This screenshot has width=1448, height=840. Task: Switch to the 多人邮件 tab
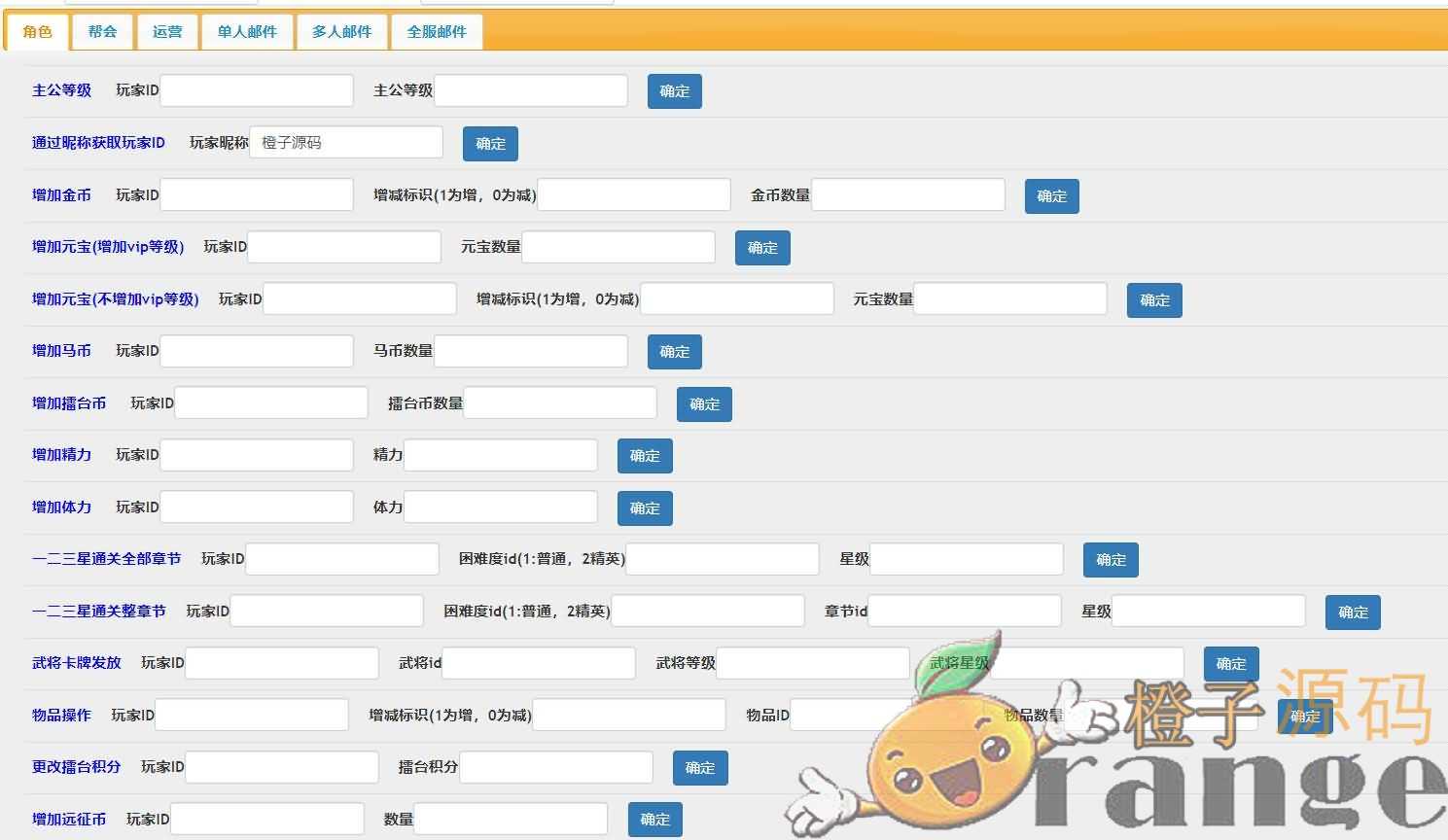[341, 31]
